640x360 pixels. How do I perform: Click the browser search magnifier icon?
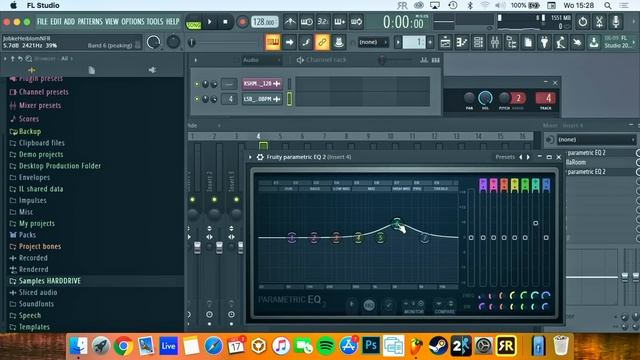coord(29,59)
